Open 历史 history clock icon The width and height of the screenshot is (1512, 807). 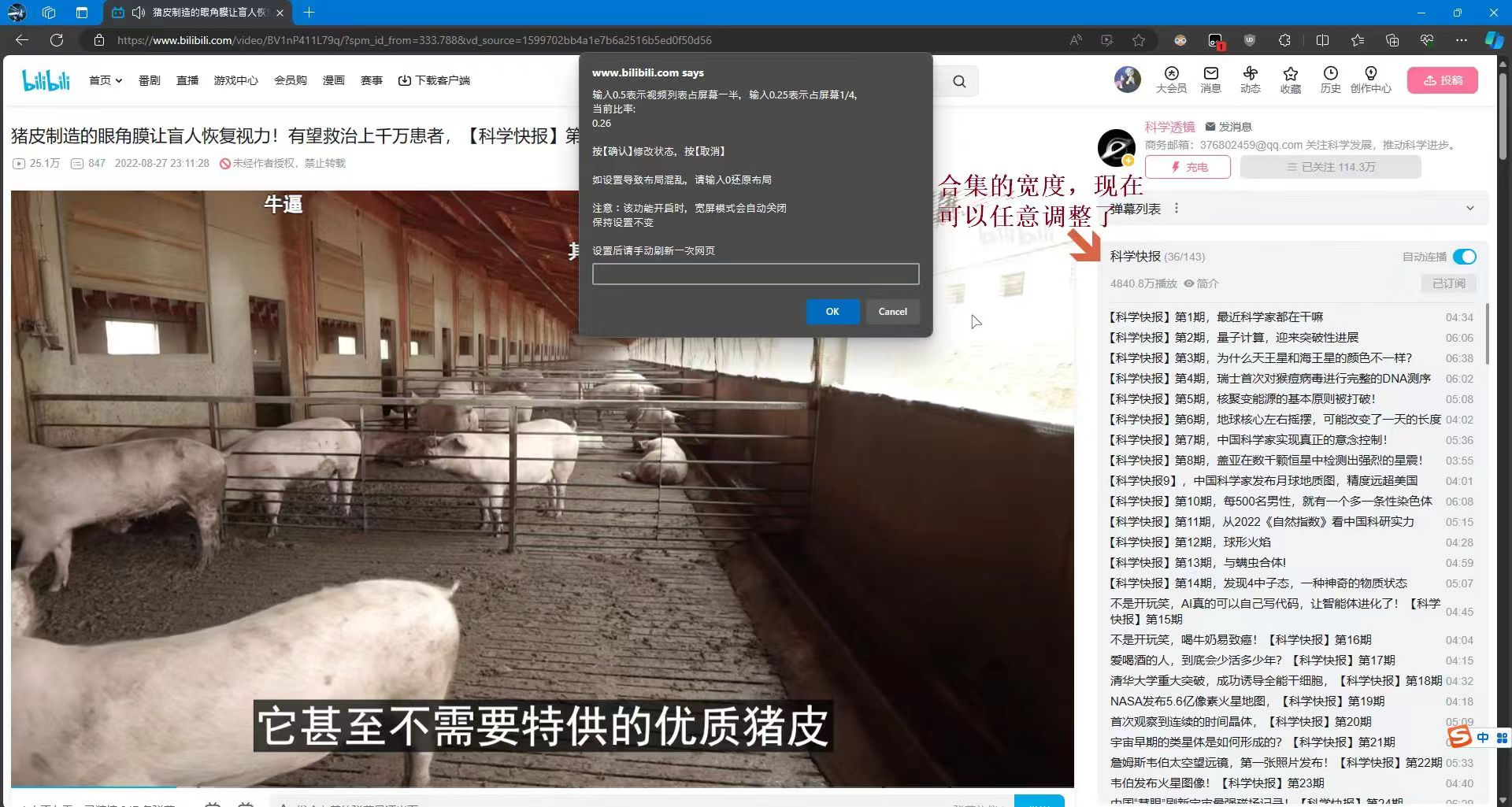coord(1330,80)
